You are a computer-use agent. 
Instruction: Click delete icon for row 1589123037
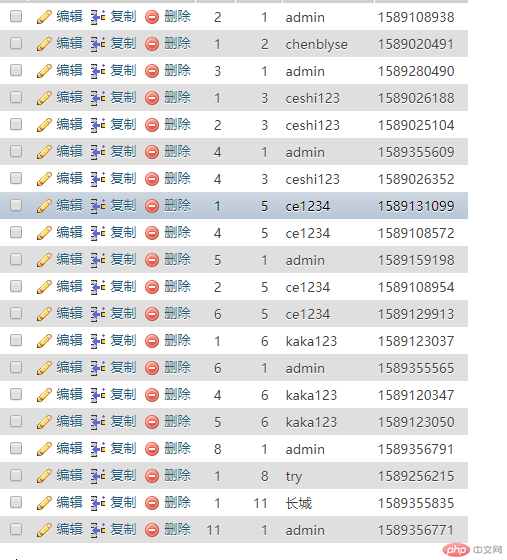point(152,341)
